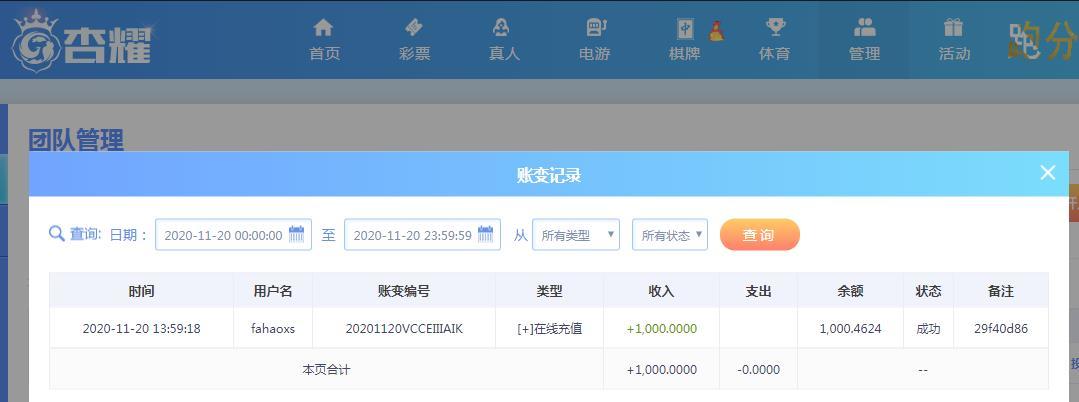Click the orange 查询 query button
The height and width of the screenshot is (402, 1079).
tap(760, 235)
